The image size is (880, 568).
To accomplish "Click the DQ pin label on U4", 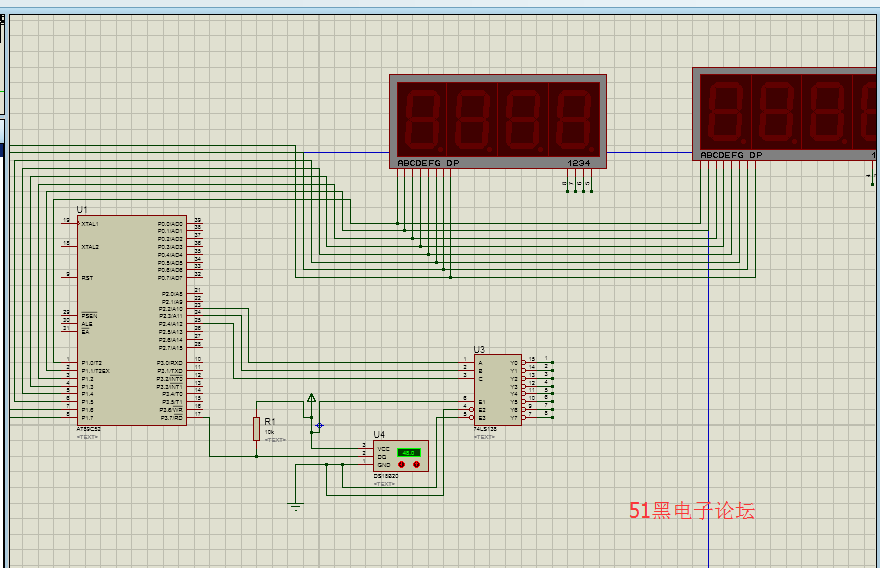I will pyautogui.click(x=382, y=457).
